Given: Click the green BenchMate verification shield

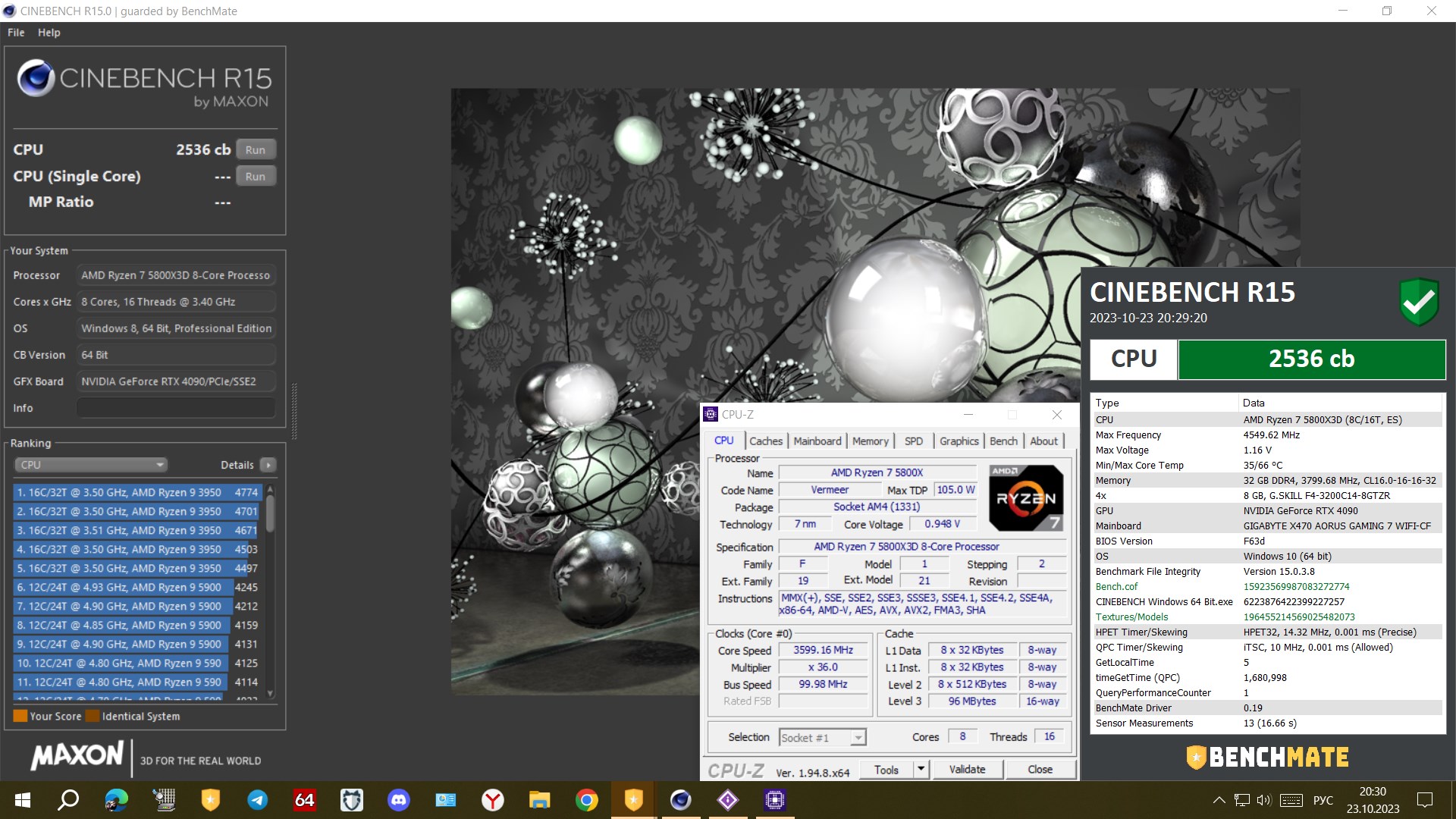Looking at the screenshot, I should tap(1419, 302).
